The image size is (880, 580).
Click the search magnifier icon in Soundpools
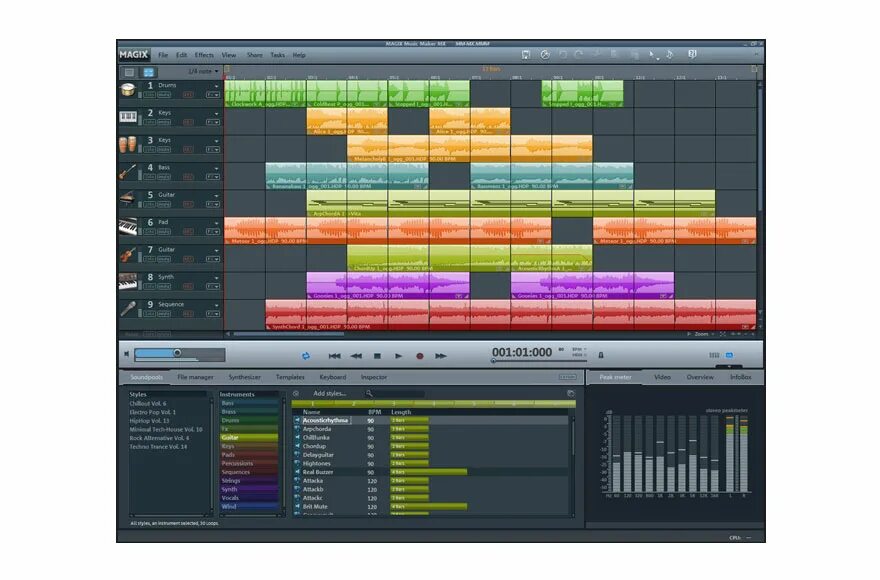click(x=369, y=394)
